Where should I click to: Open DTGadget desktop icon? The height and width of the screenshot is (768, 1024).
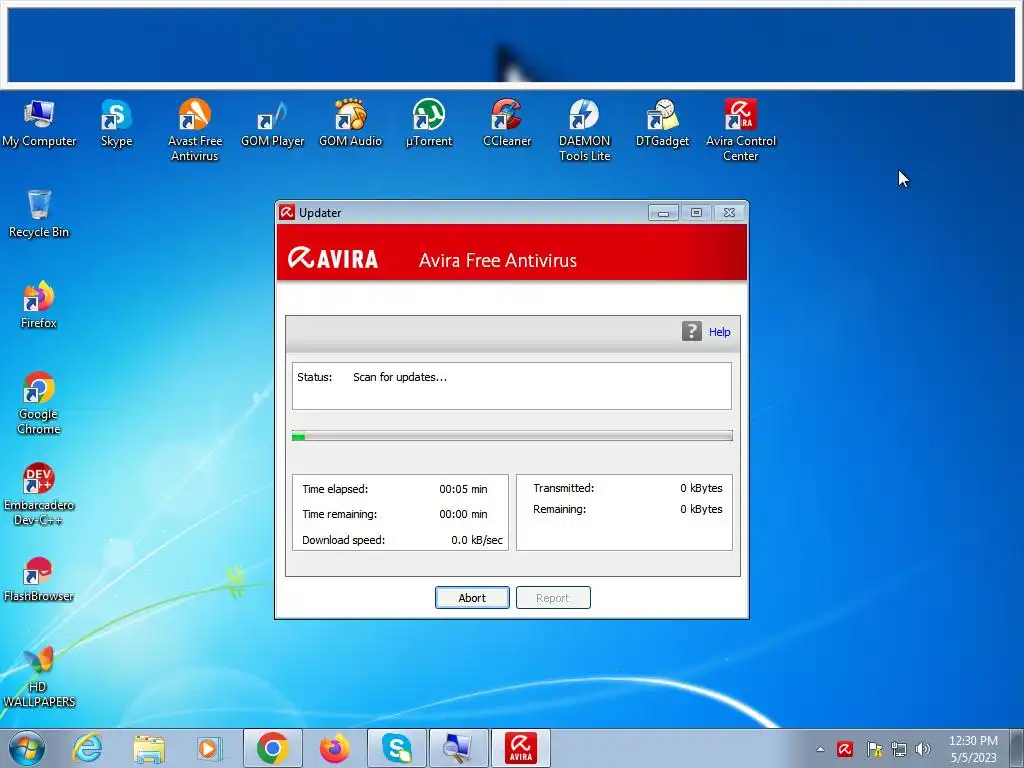[662, 123]
